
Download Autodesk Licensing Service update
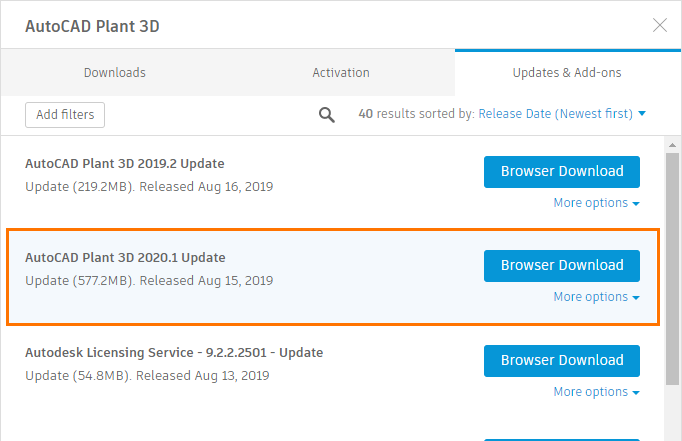click(x=562, y=360)
